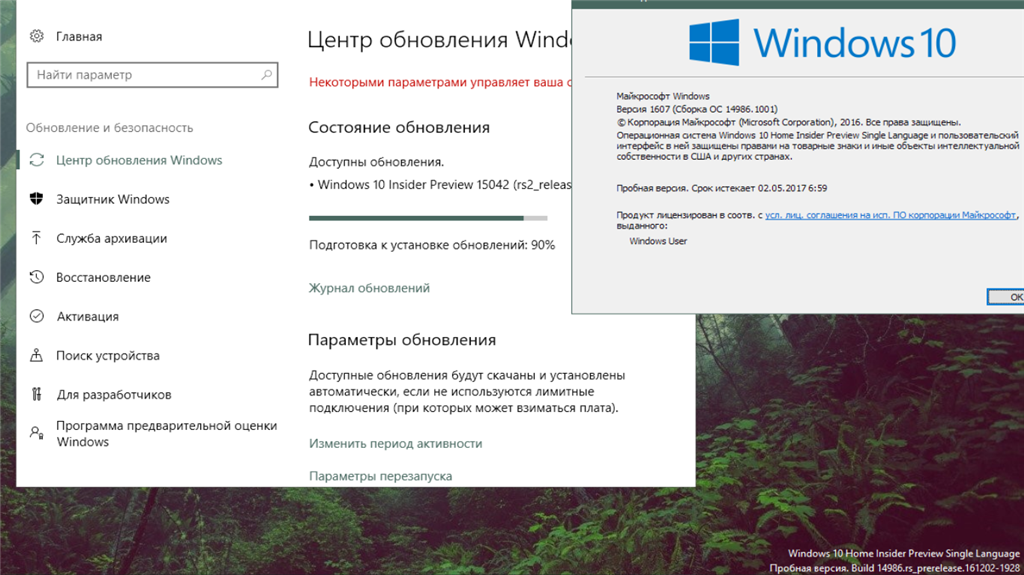Open the Журнал обновлений link
Viewport: 1024px width, 575px height.
(369, 288)
